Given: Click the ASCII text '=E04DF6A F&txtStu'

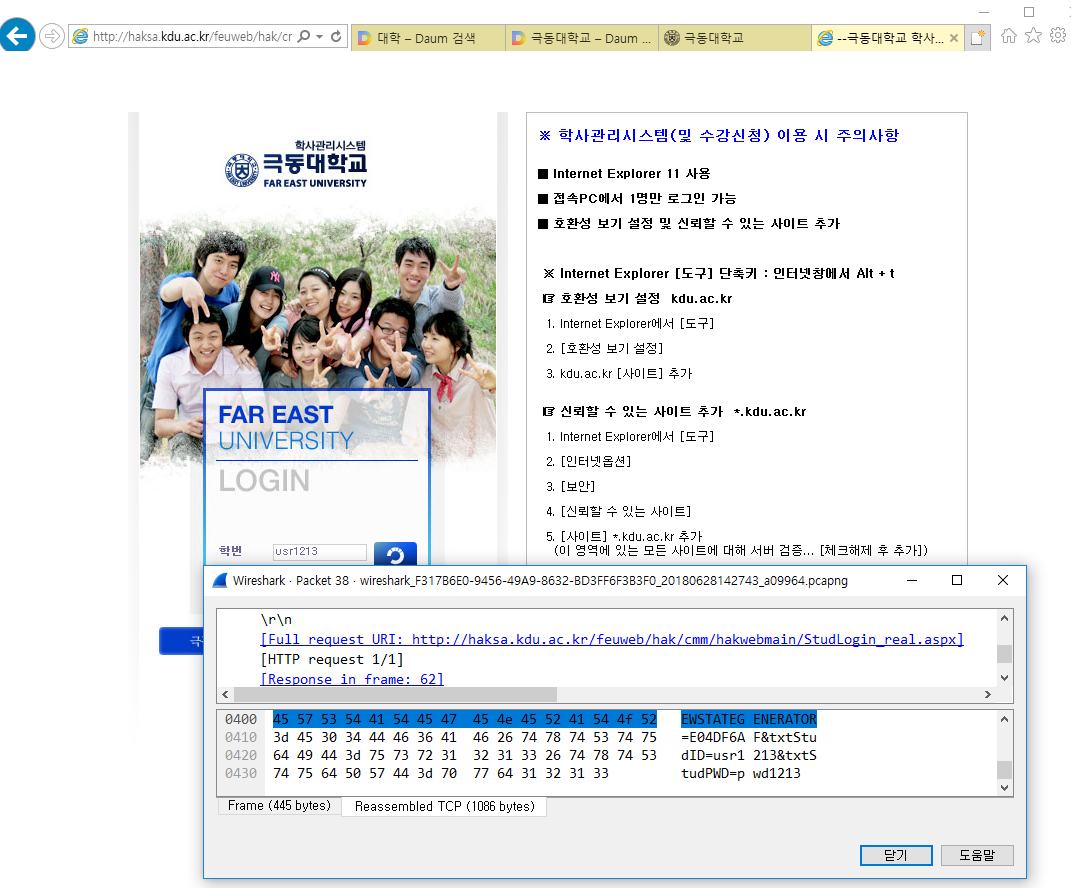Looking at the screenshot, I should [x=749, y=737].
